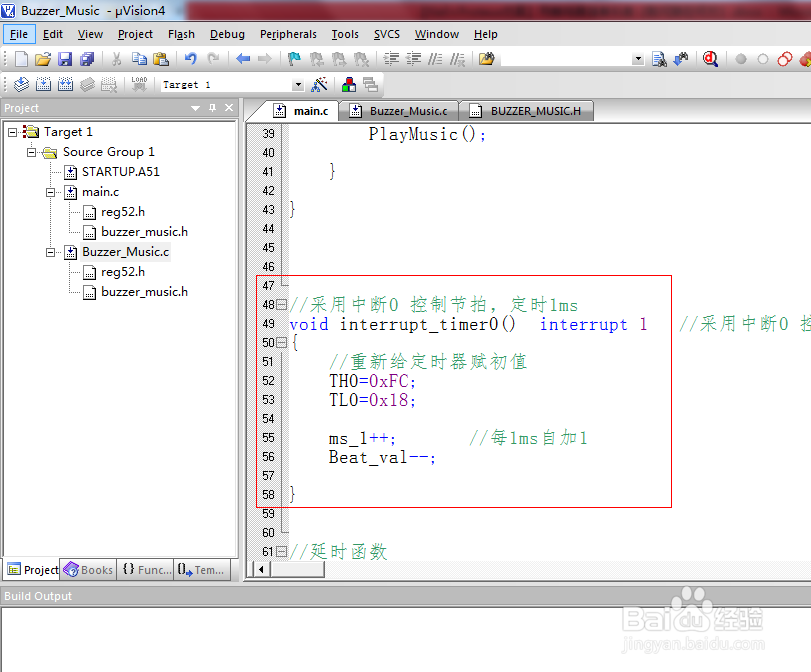
Task: Open the Flash menu
Action: pyautogui.click(x=181, y=34)
